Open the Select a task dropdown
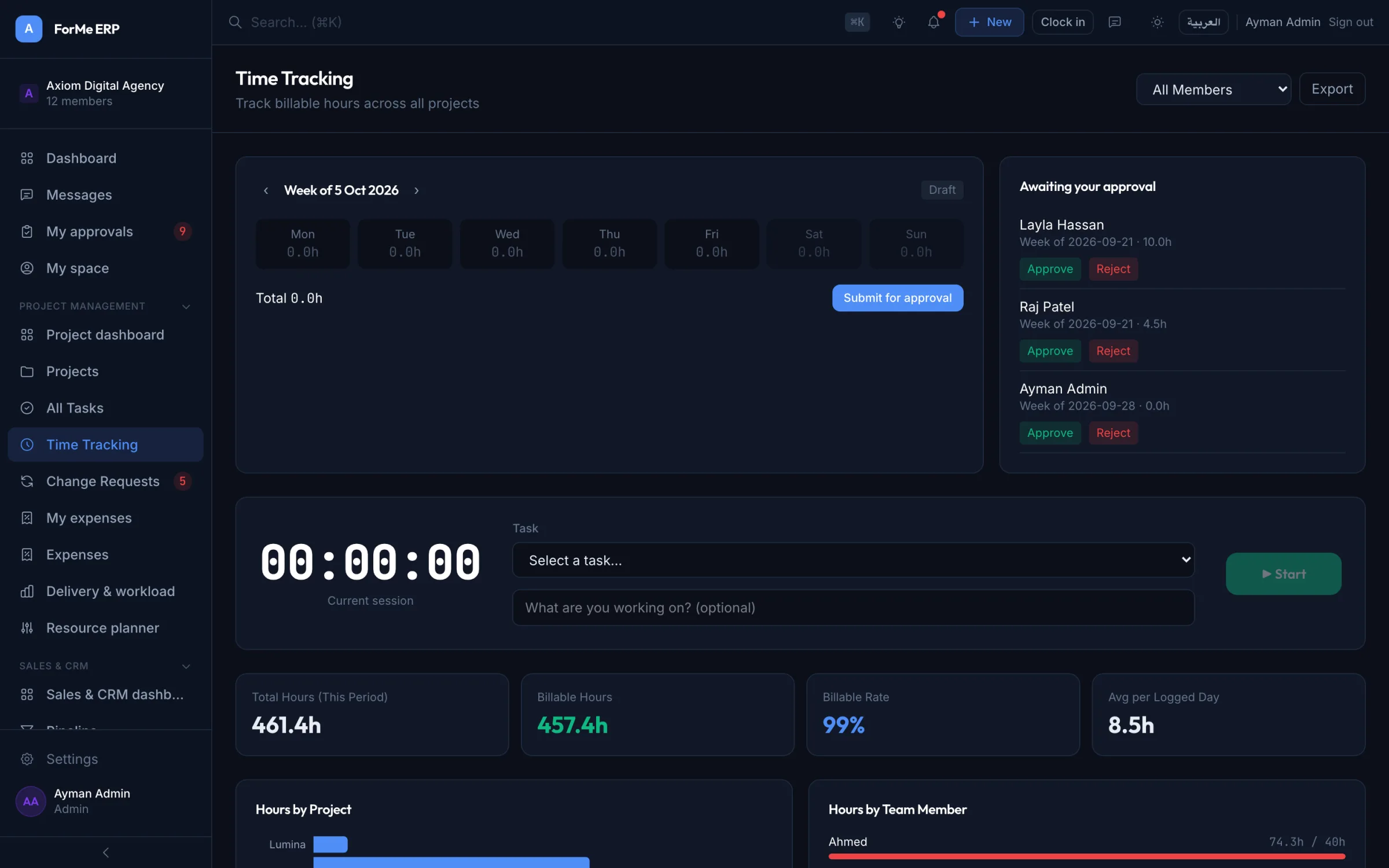This screenshot has width=1389, height=868. click(853, 560)
